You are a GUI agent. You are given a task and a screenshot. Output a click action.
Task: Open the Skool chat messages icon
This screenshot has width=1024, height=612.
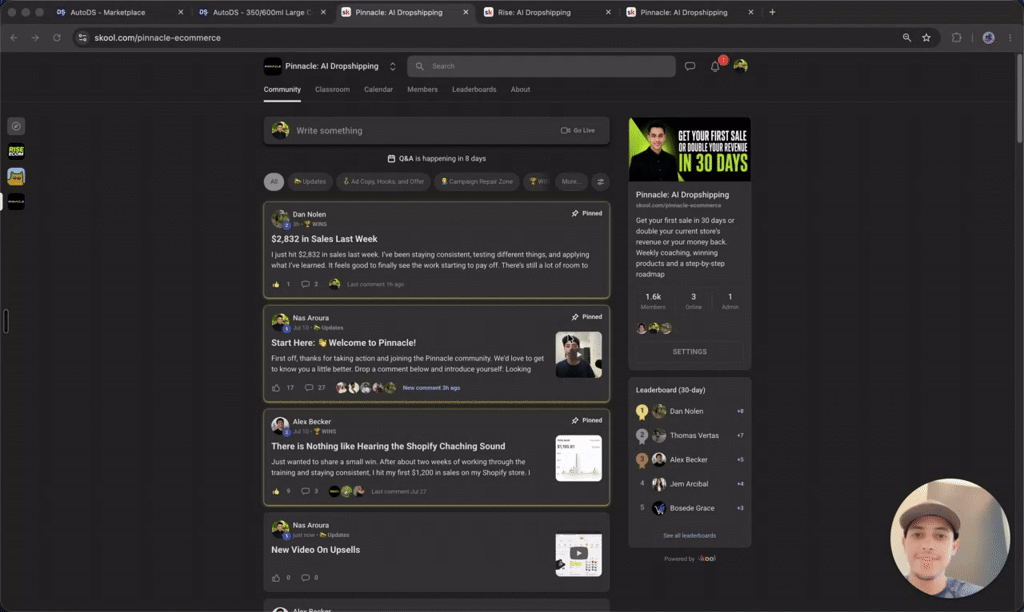point(690,66)
